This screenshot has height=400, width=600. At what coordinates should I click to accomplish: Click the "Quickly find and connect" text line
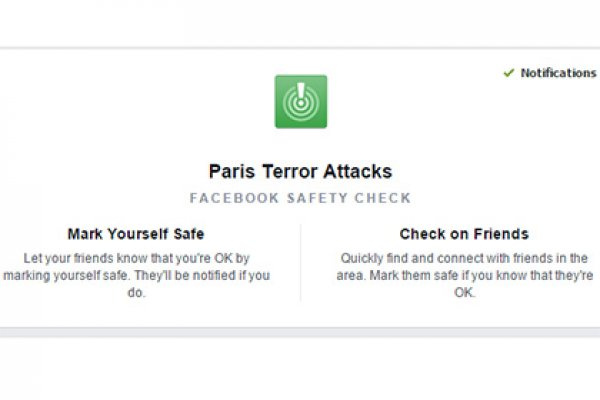click(464, 257)
